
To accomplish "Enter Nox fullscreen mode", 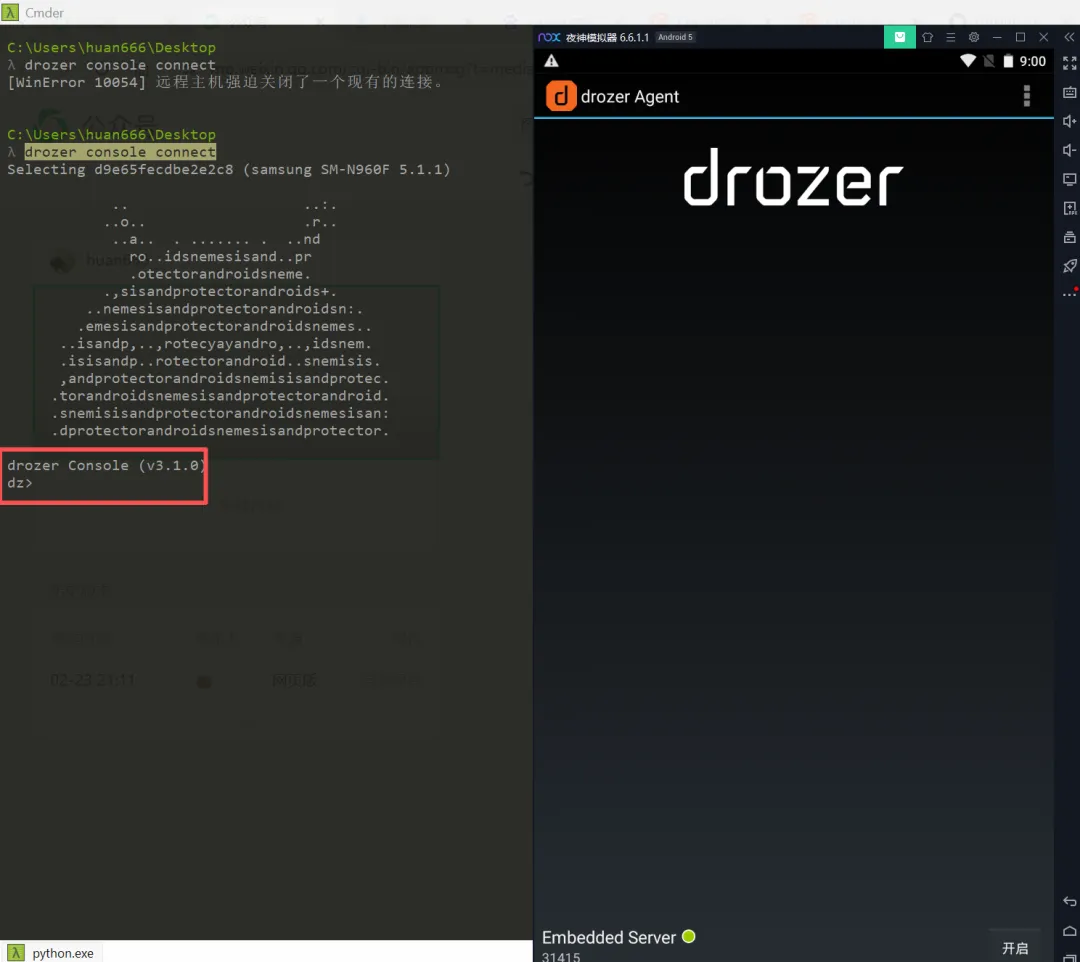I will click(x=1069, y=63).
